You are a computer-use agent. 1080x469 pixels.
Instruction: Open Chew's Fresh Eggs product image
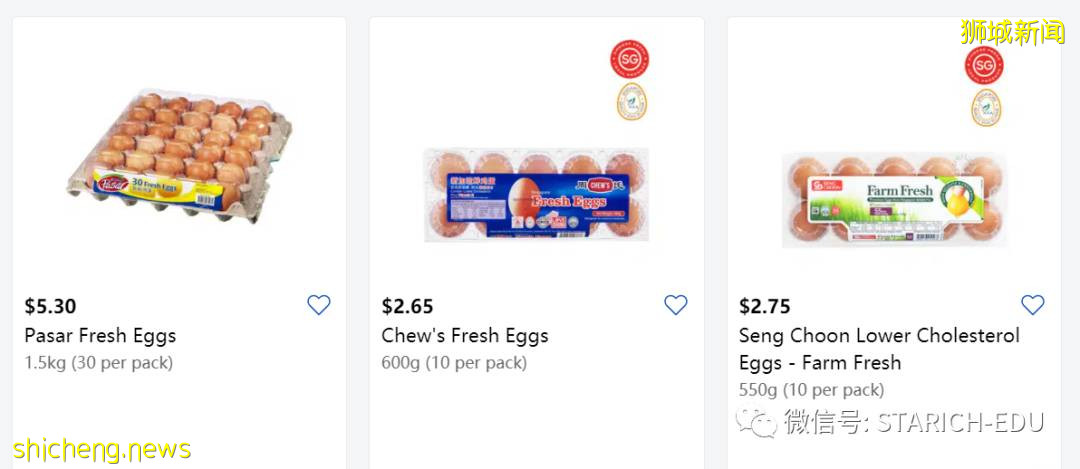537,195
